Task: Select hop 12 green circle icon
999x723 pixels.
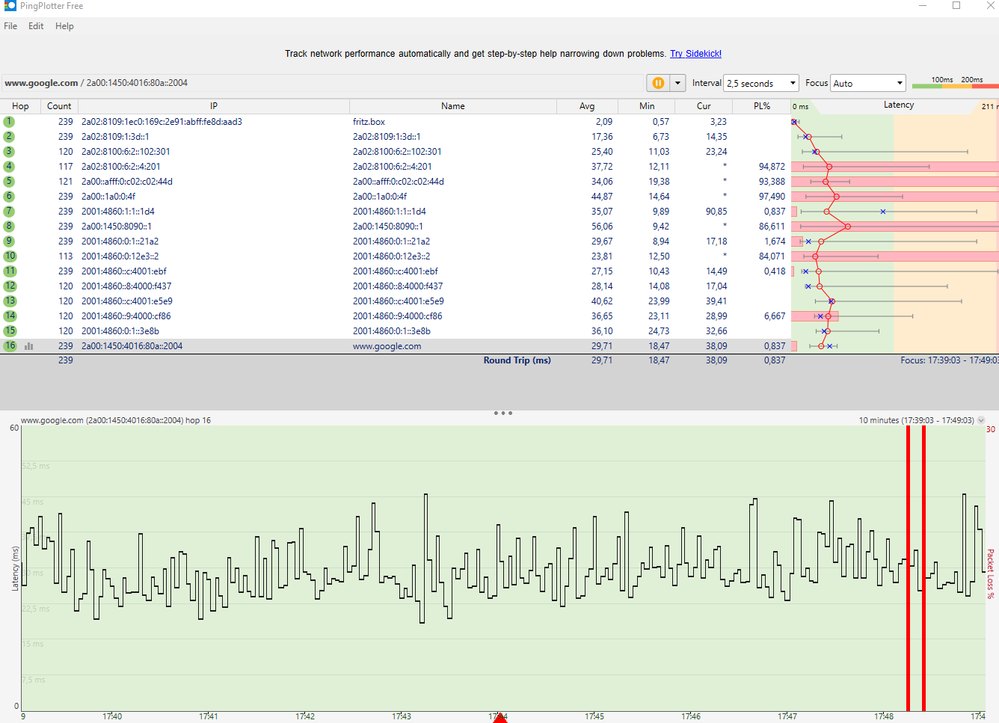Action: (10, 286)
